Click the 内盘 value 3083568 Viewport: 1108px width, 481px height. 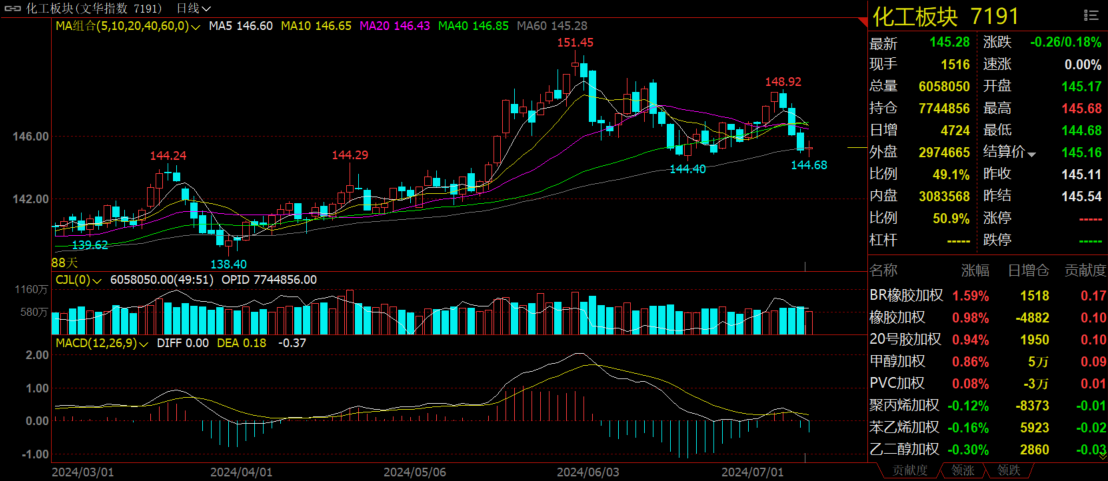(x=944, y=196)
